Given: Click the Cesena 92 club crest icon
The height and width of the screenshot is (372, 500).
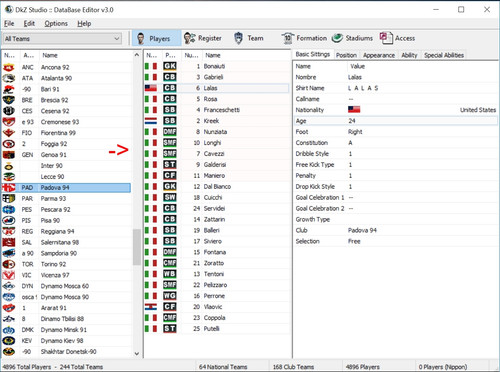Looking at the screenshot, I should (x=9, y=111).
